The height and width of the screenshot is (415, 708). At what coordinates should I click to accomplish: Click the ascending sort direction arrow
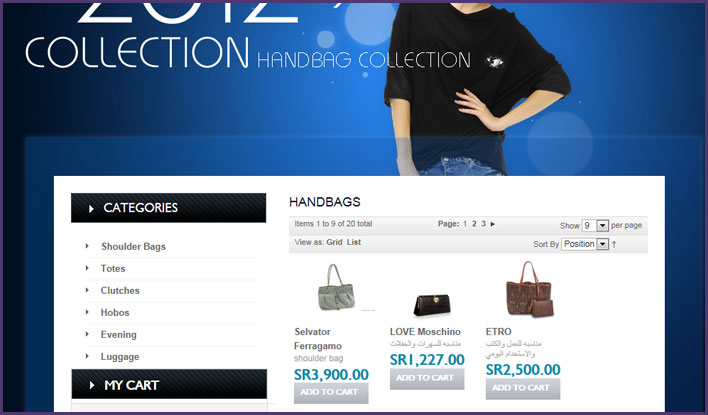click(614, 244)
